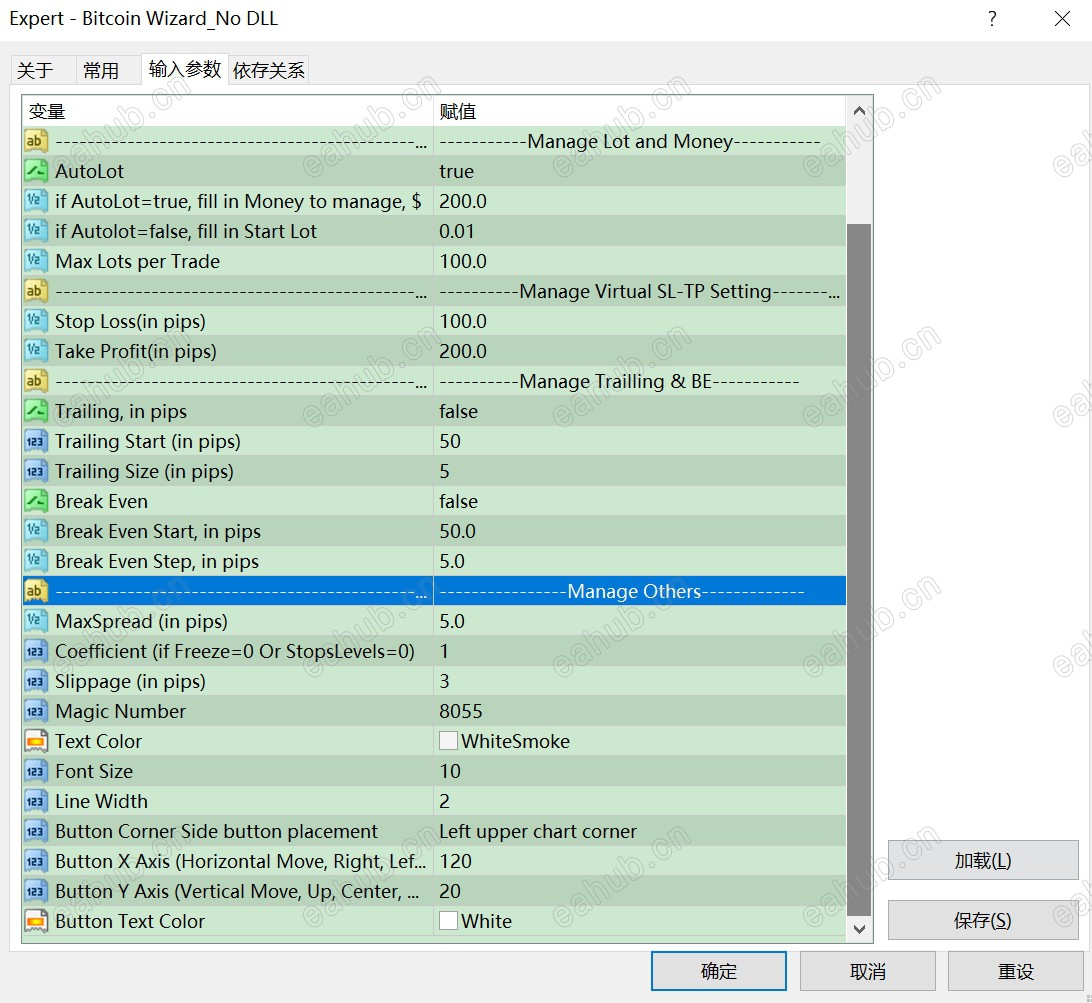The width and height of the screenshot is (1092, 1003).
Task: Click the color-type icon beside Button Text Color
Action: pos(36,919)
